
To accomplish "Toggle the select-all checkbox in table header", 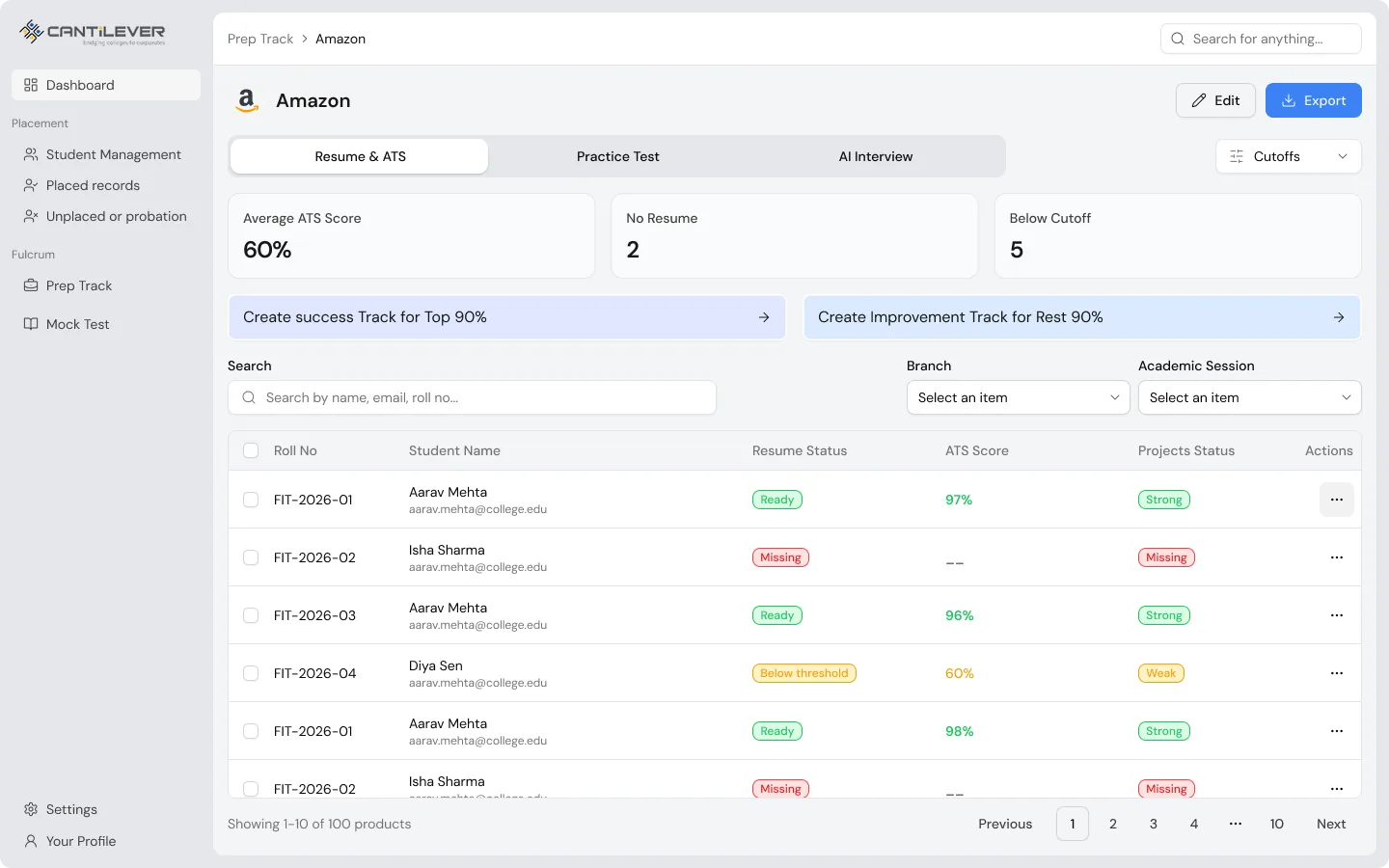I will point(251,450).
